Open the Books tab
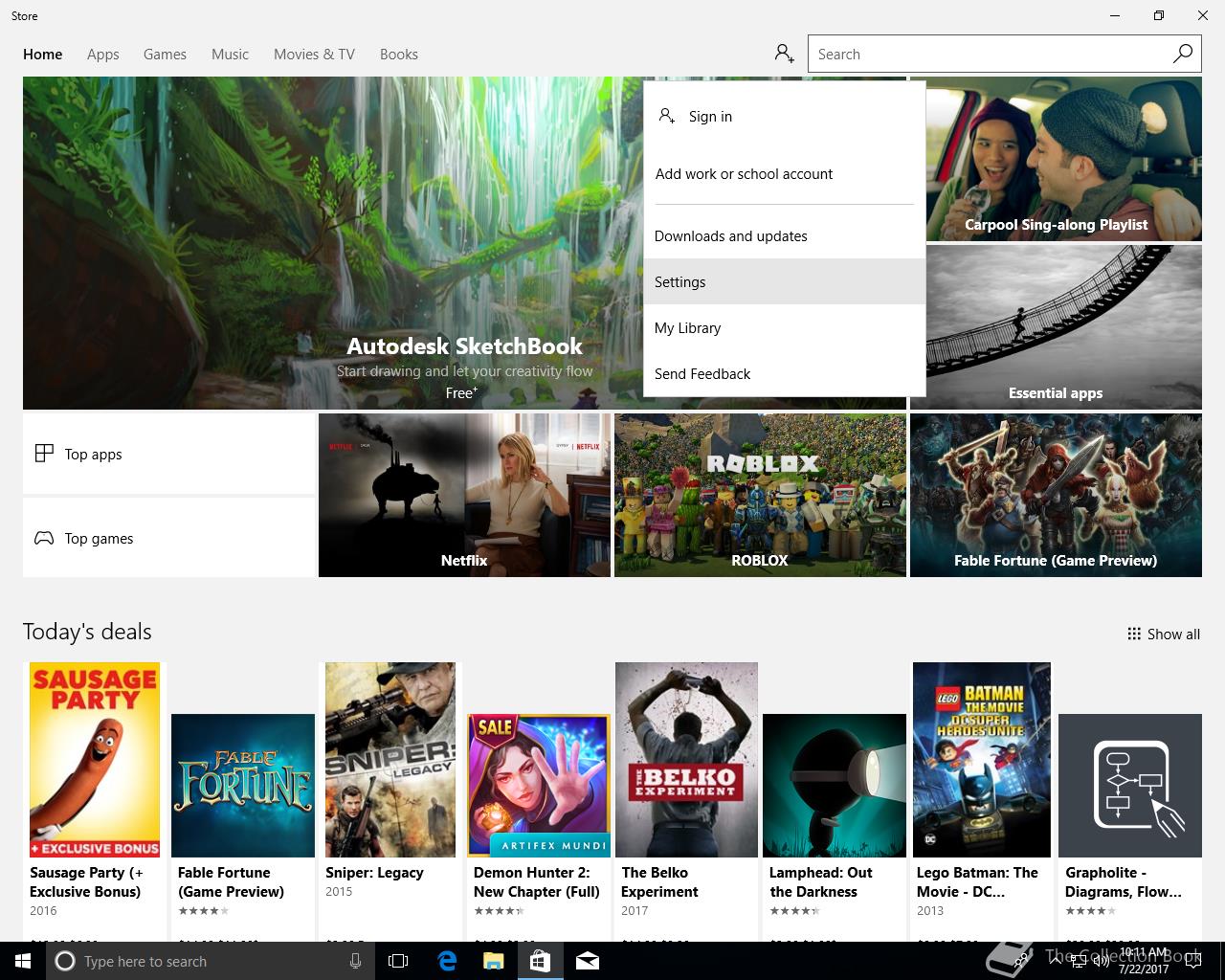The width and height of the screenshot is (1225, 980). pos(399,55)
